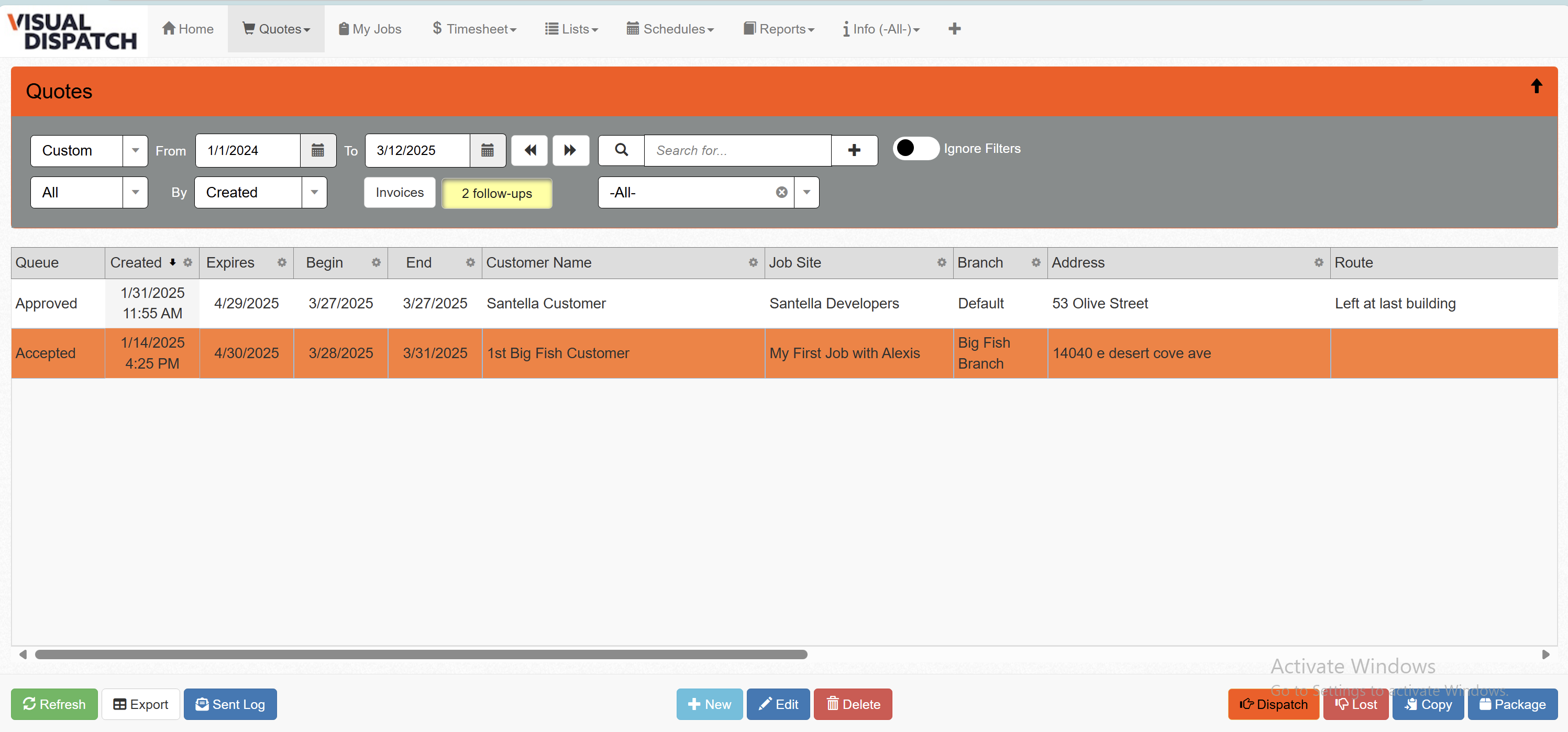The height and width of the screenshot is (732, 1568).
Task: Open Created column settings gear
Action: click(187, 262)
